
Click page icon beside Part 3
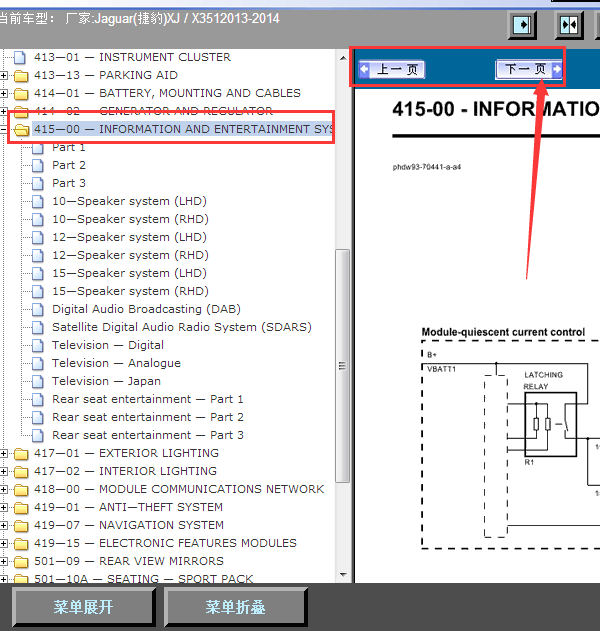point(38,184)
